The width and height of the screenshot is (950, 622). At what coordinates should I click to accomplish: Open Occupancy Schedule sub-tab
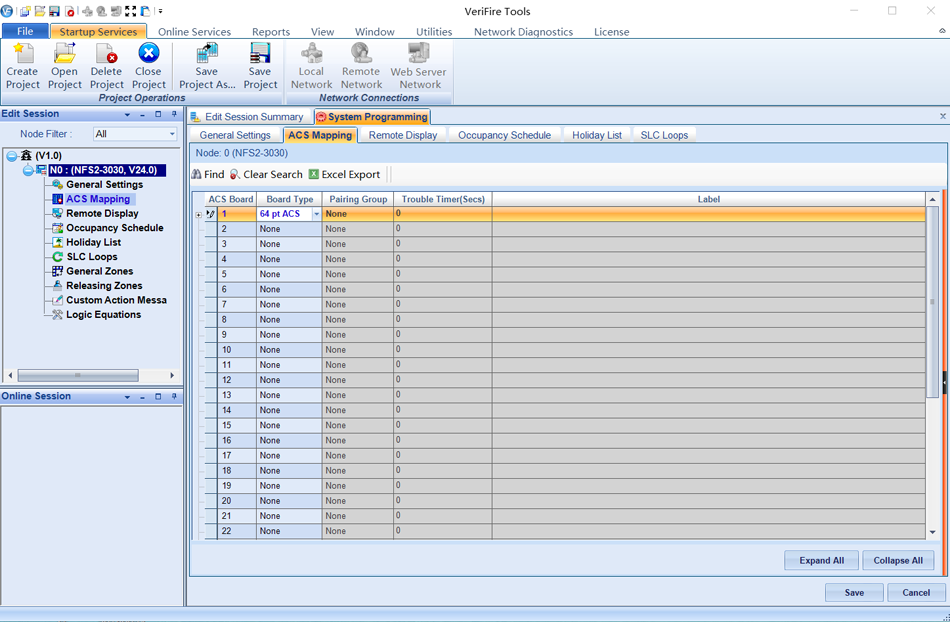point(504,135)
